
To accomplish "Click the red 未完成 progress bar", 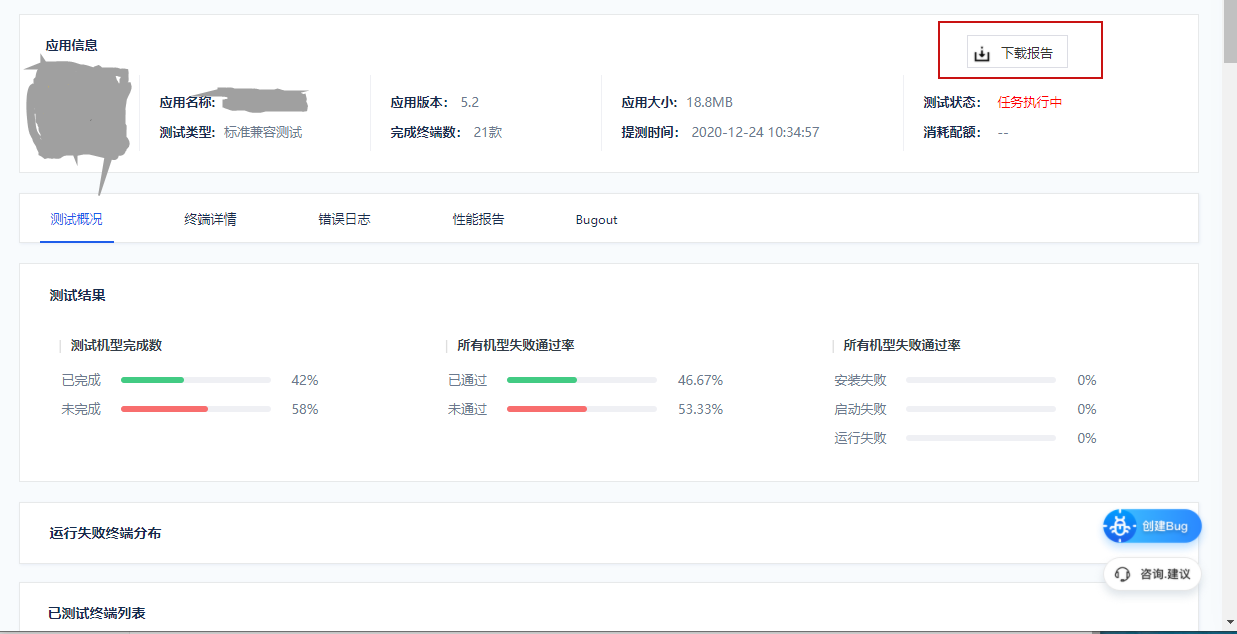I will (196, 409).
